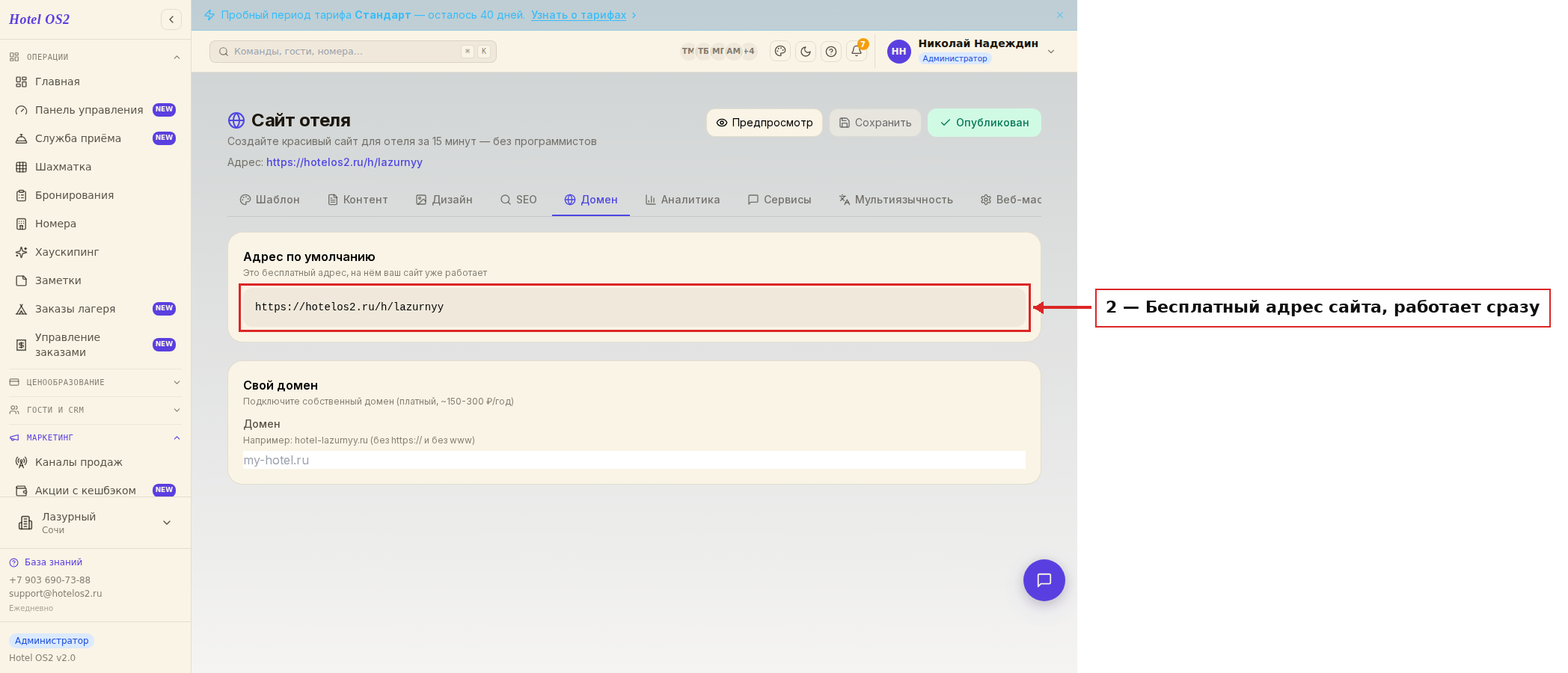Expand the ГОСТИ И CRM section
Viewport: 1568px width, 673px height.
click(95, 410)
